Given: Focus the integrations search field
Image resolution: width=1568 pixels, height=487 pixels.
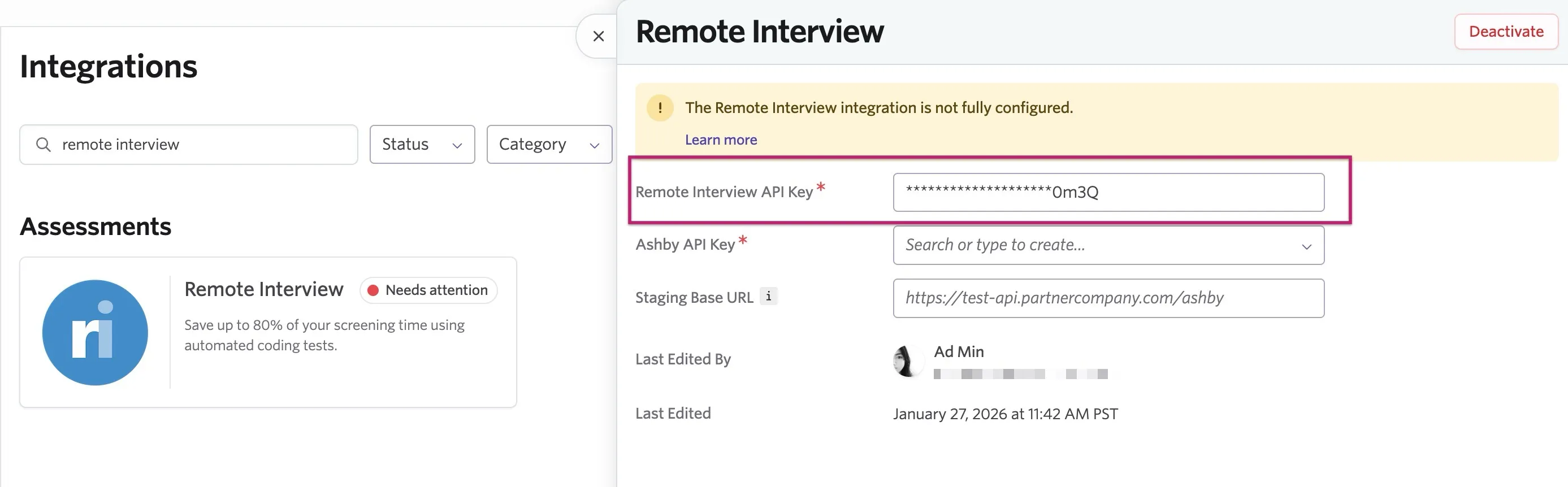Looking at the screenshot, I should pyautogui.click(x=189, y=144).
